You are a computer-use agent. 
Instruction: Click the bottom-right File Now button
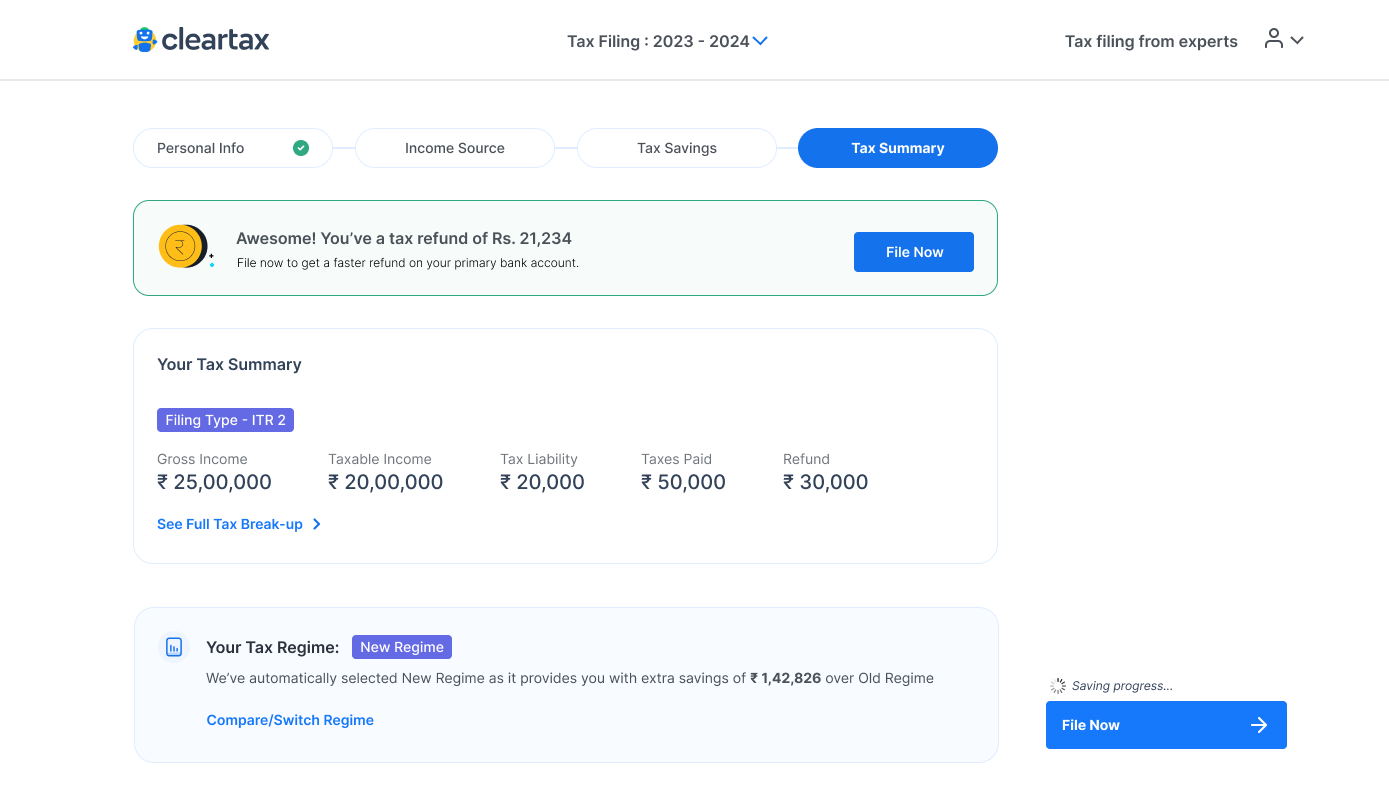point(1166,725)
